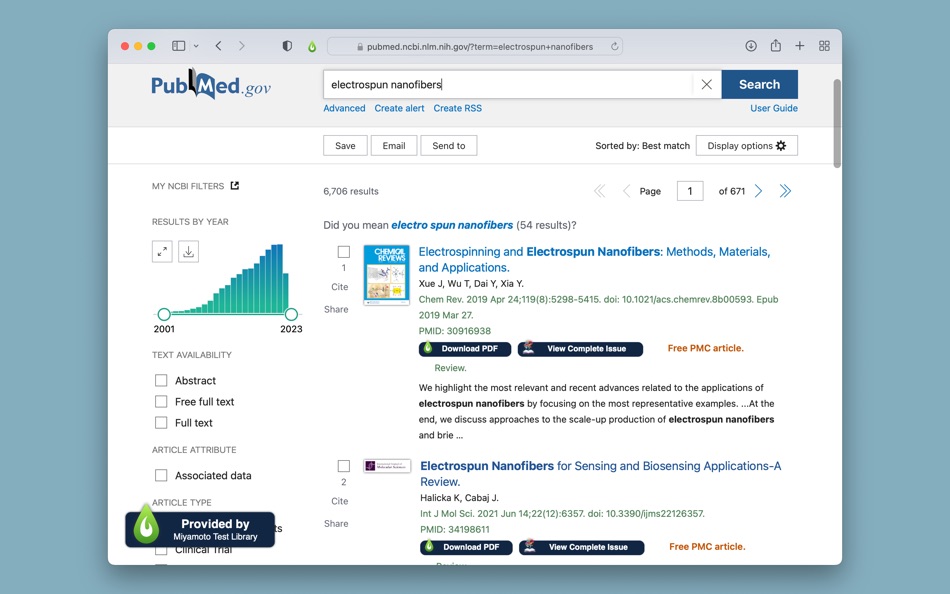Screen dimensions: 950x594
Task: Select the 2023 end year slider handle
Action: click(x=291, y=314)
